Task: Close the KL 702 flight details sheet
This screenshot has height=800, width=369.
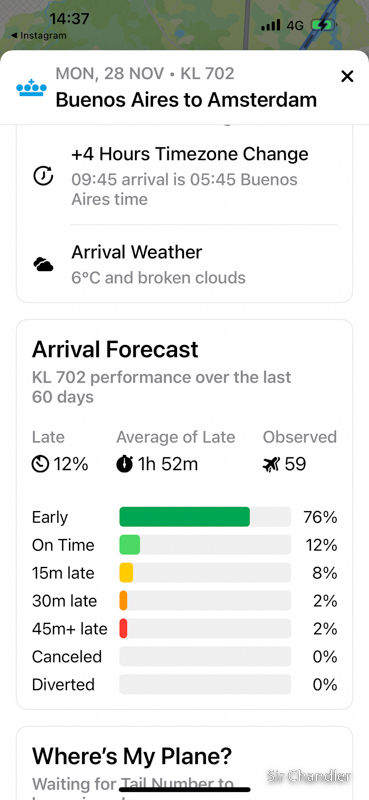Action: tap(347, 77)
